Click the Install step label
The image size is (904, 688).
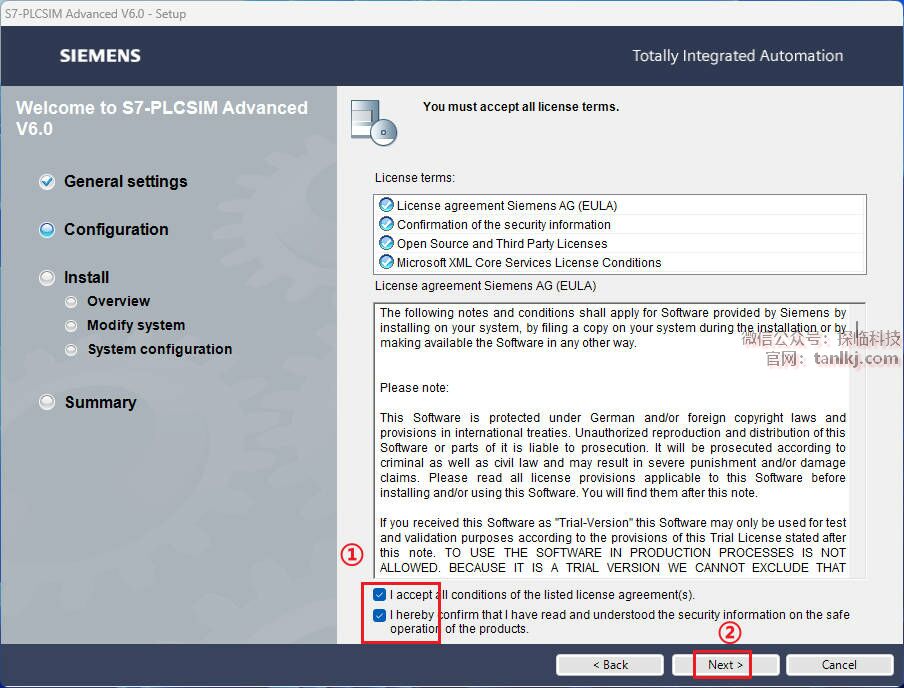coord(86,277)
